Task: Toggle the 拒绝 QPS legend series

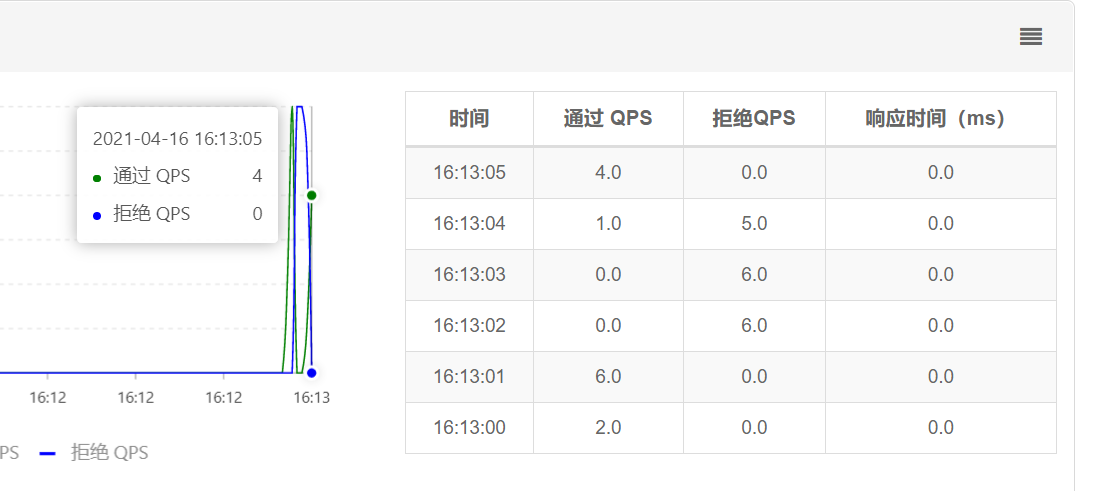Action: click(x=94, y=453)
